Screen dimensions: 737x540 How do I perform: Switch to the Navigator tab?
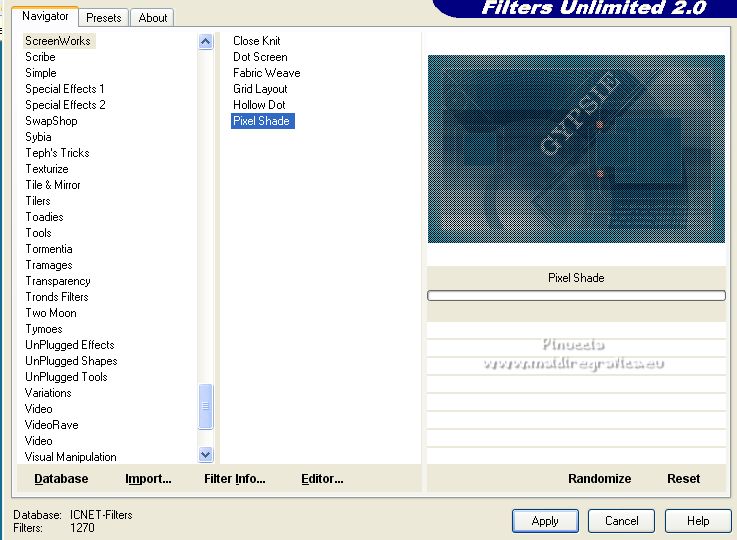(x=45, y=16)
